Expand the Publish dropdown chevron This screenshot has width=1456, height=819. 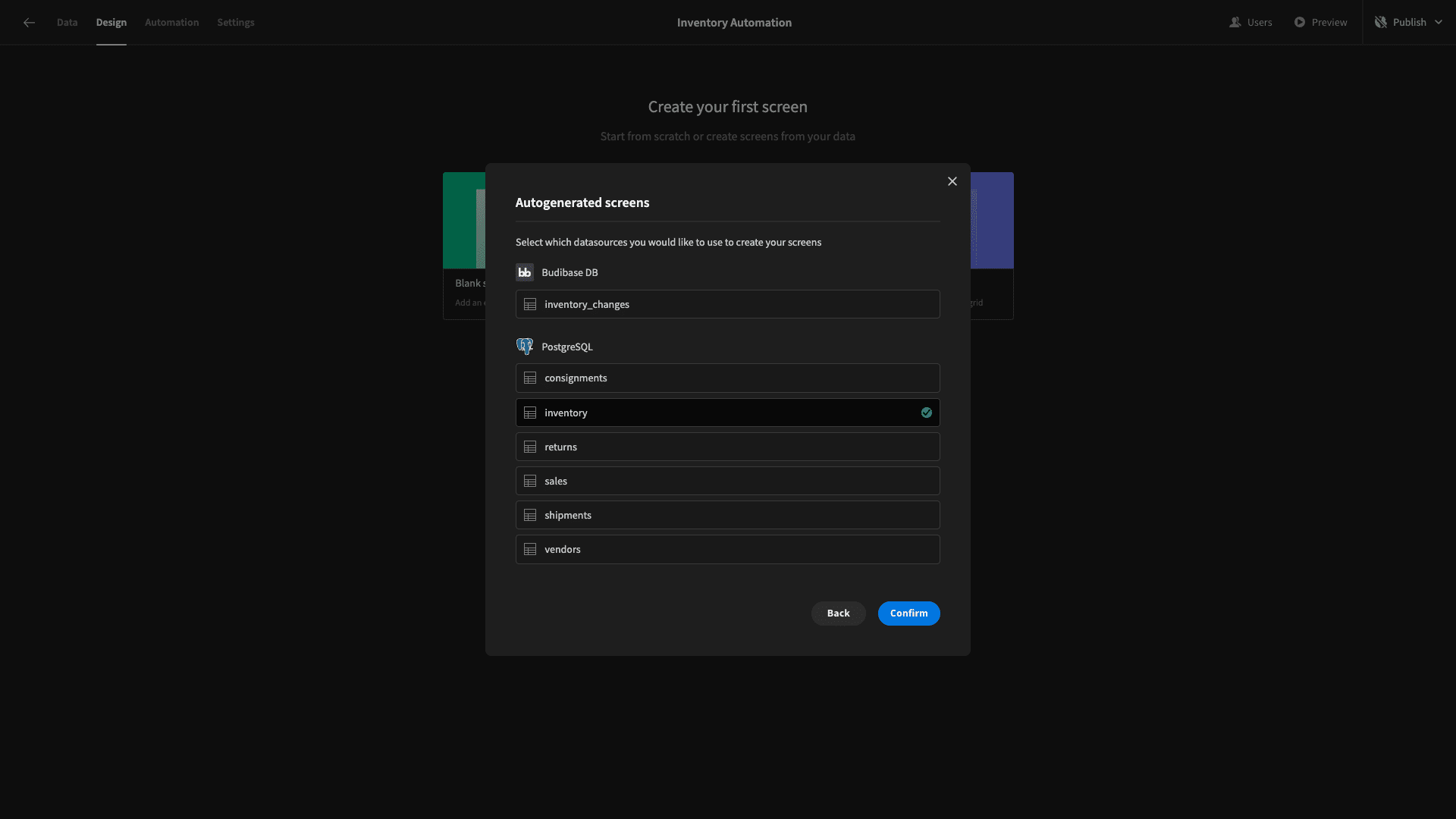tap(1439, 23)
